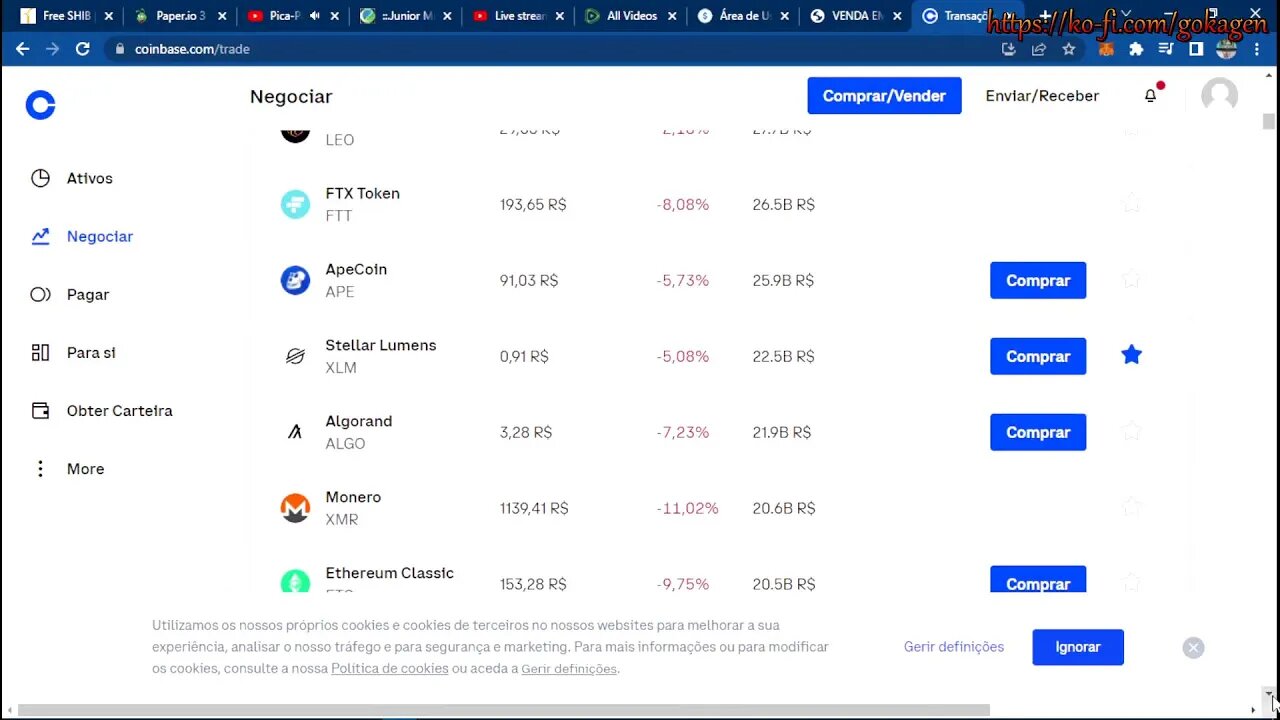Open the Chrome three-dot menu

[x=1258, y=49]
